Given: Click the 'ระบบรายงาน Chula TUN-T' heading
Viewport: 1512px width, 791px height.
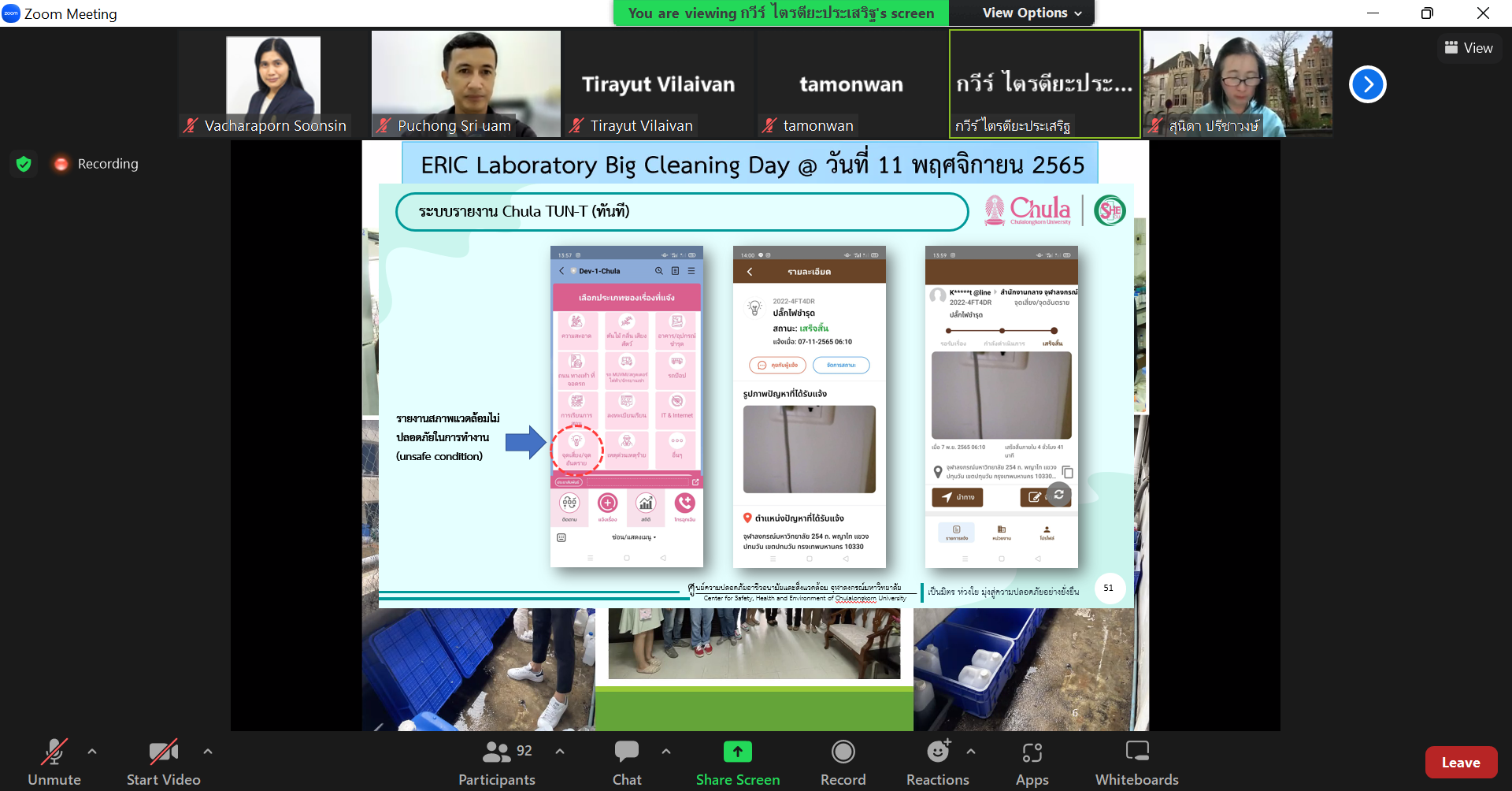Looking at the screenshot, I should coord(524,211).
